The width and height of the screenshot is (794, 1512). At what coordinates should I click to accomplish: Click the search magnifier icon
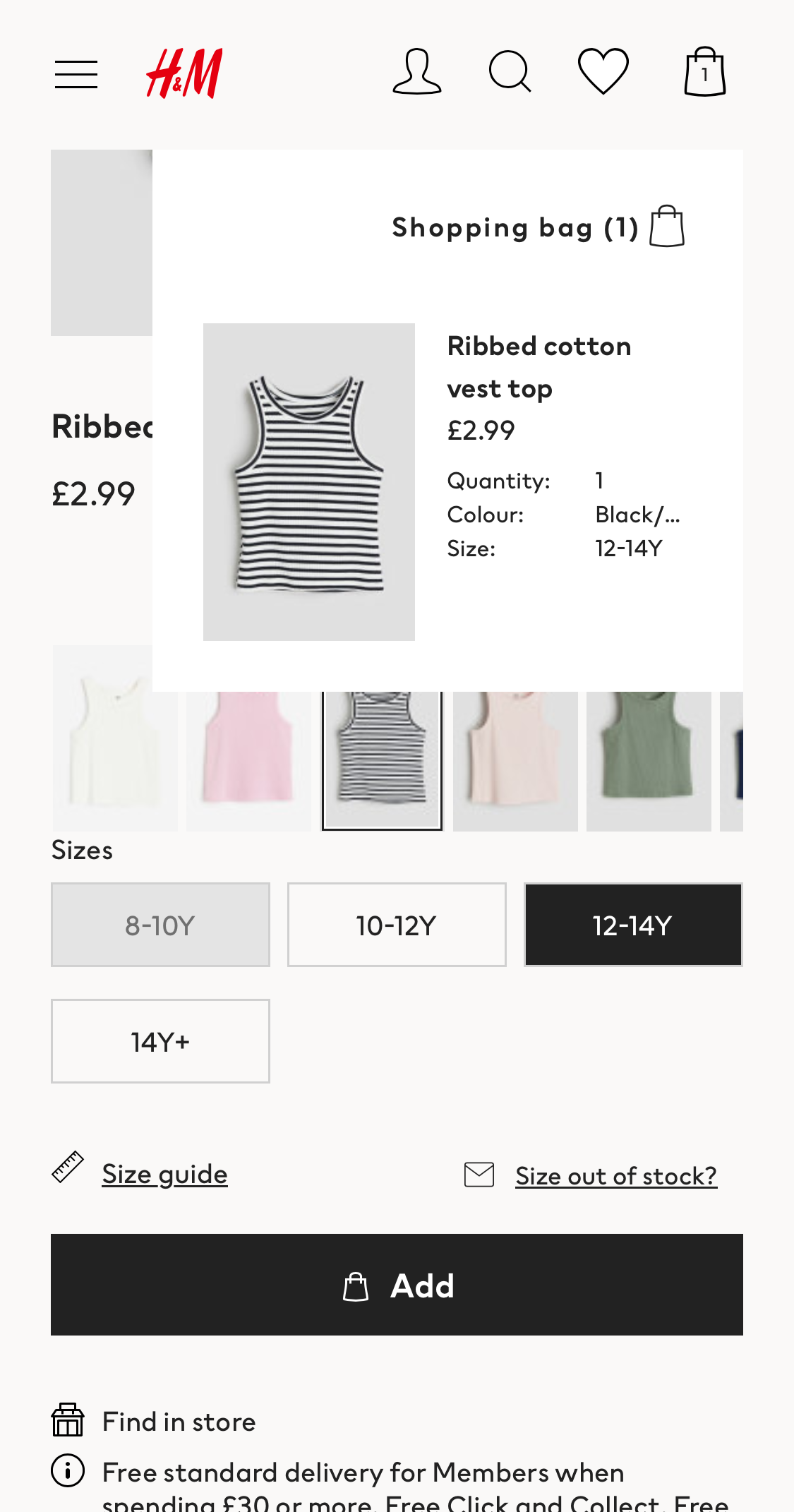pos(510,72)
